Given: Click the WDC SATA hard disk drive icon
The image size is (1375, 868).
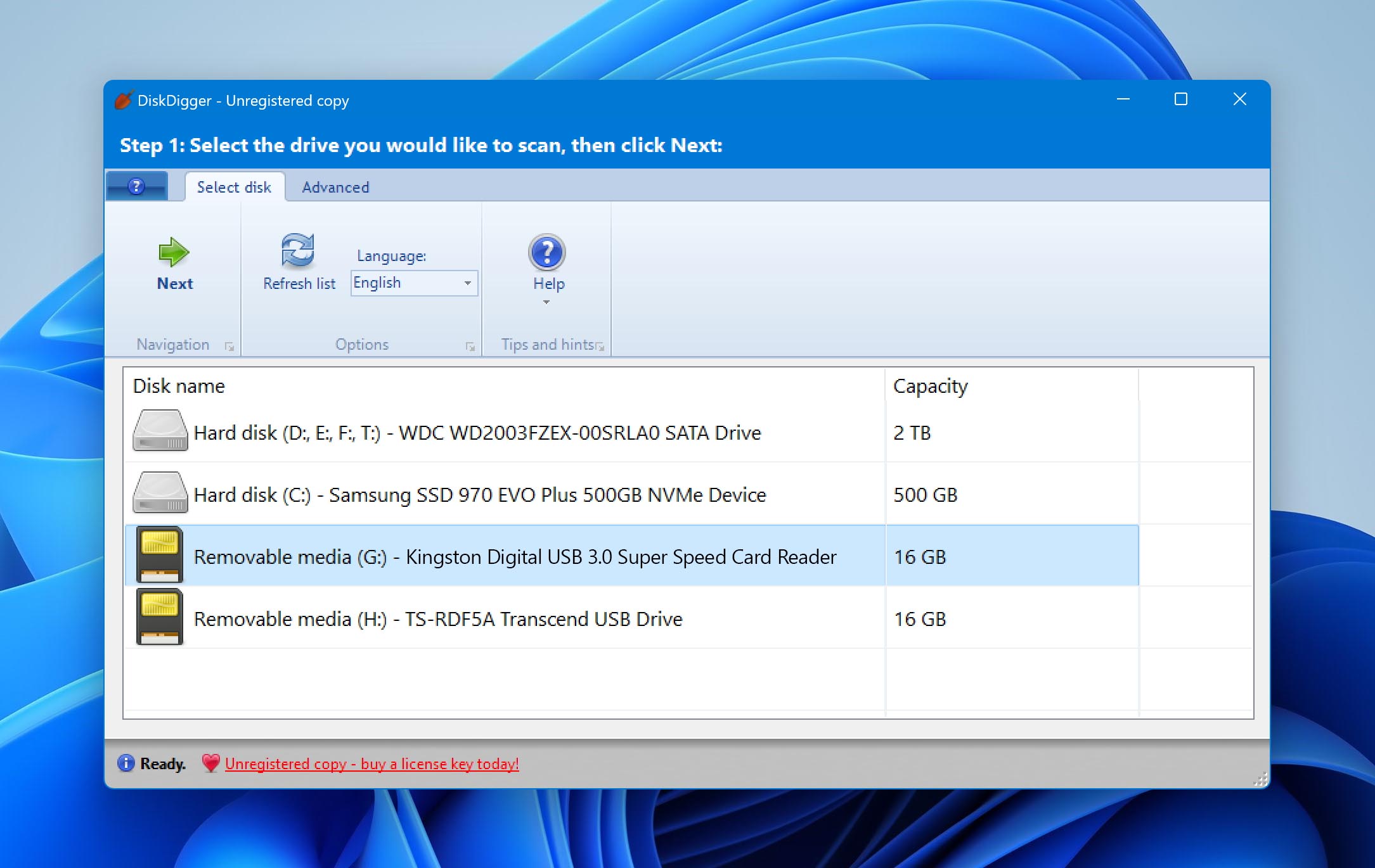Looking at the screenshot, I should point(160,431).
